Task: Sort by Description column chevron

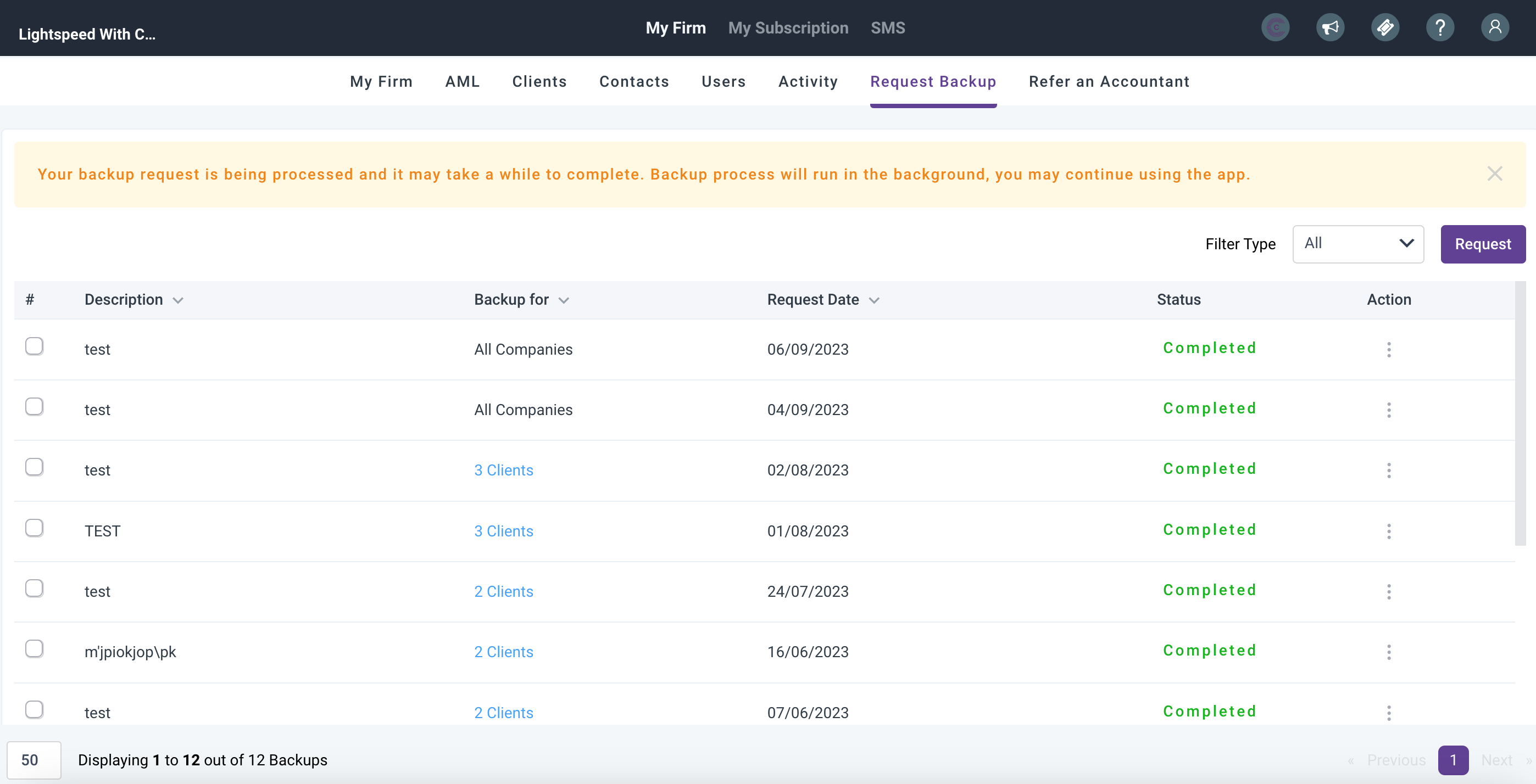Action: [177, 300]
